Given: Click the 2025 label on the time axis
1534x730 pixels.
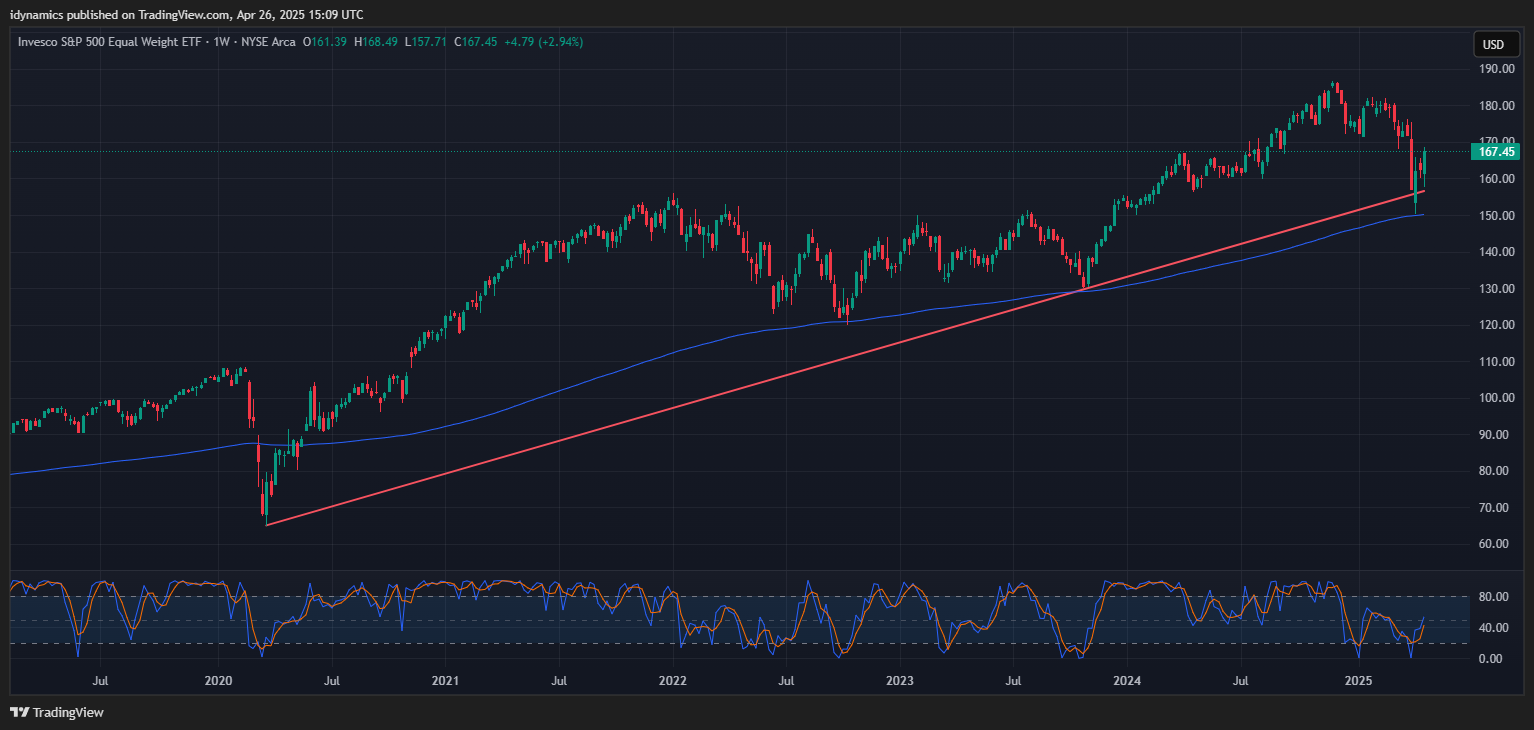Looking at the screenshot, I should pos(1358,681).
